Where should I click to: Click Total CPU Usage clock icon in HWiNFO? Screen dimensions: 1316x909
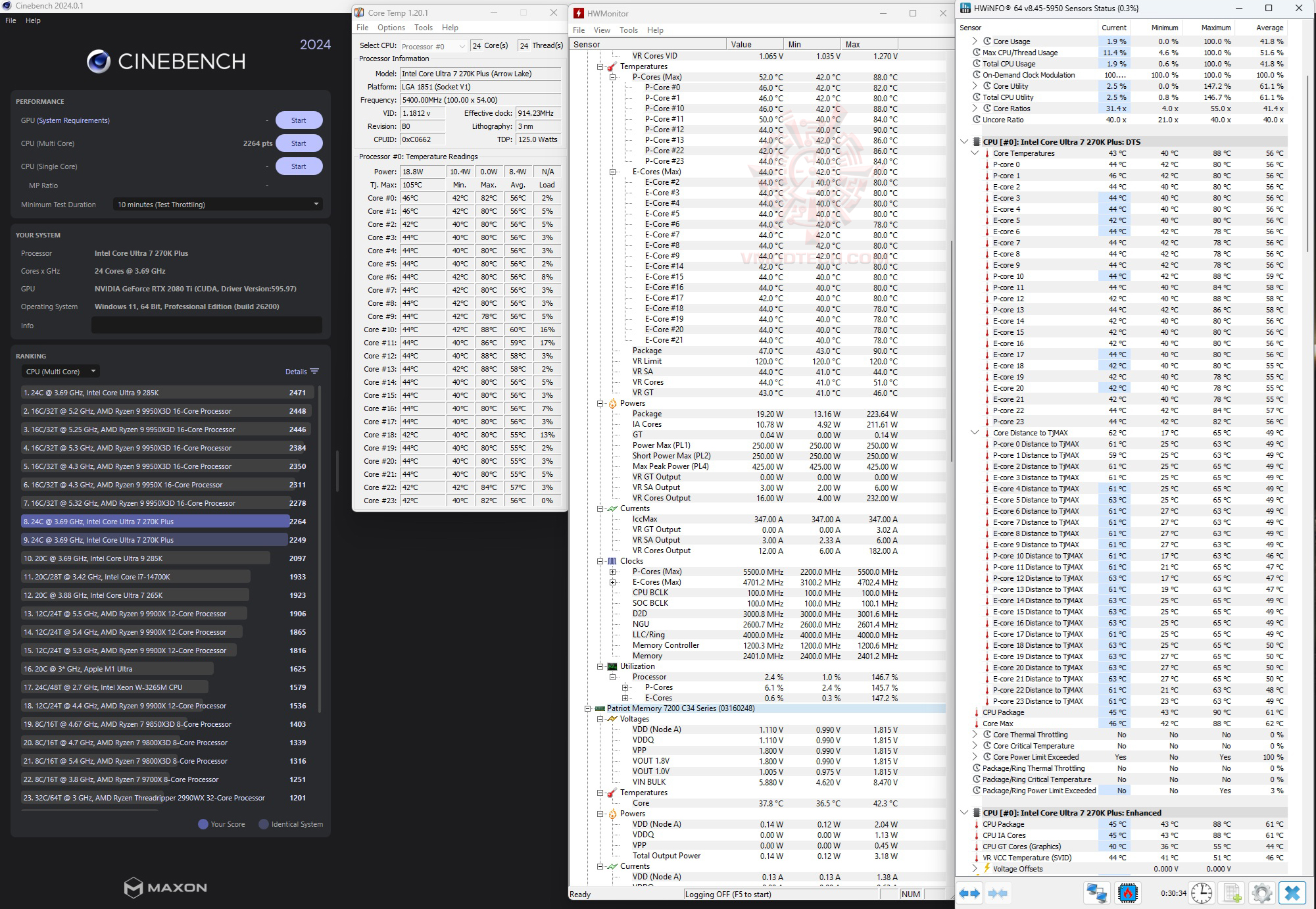977,64
